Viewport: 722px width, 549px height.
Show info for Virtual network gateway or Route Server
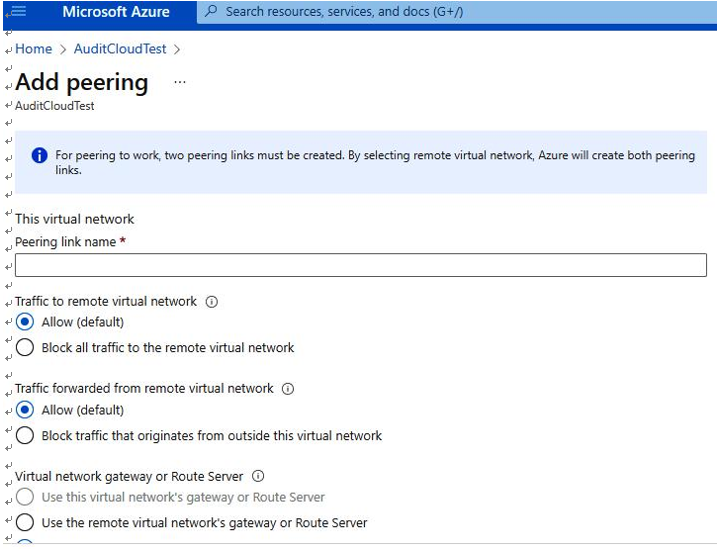pos(258,476)
